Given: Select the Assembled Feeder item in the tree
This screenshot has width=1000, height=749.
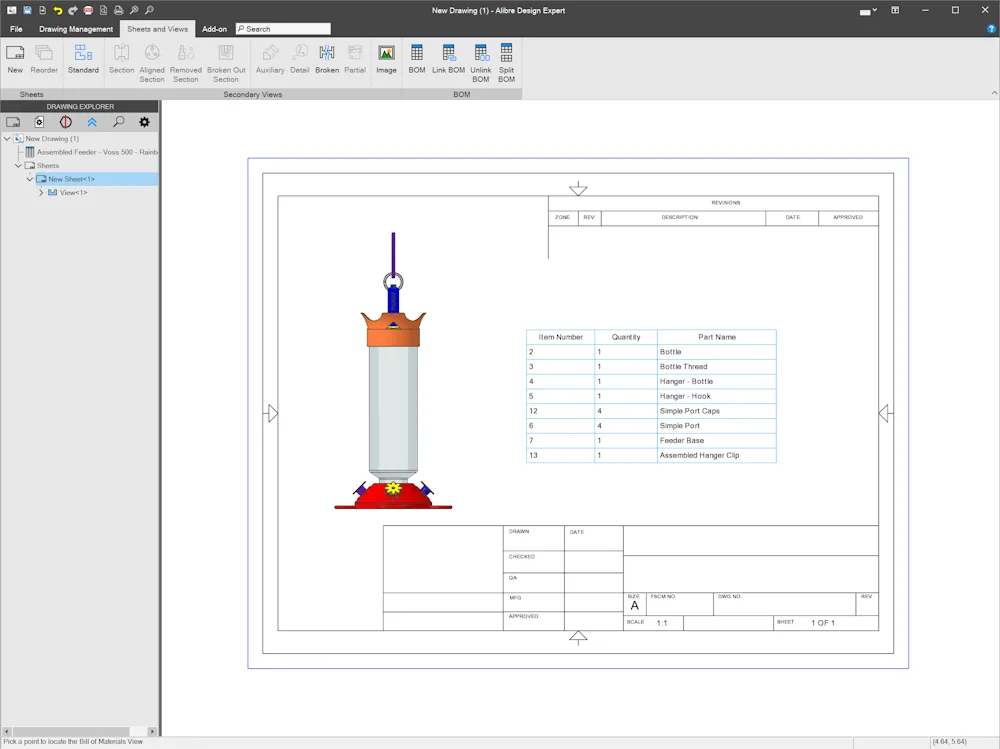Looking at the screenshot, I should (x=97, y=152).
